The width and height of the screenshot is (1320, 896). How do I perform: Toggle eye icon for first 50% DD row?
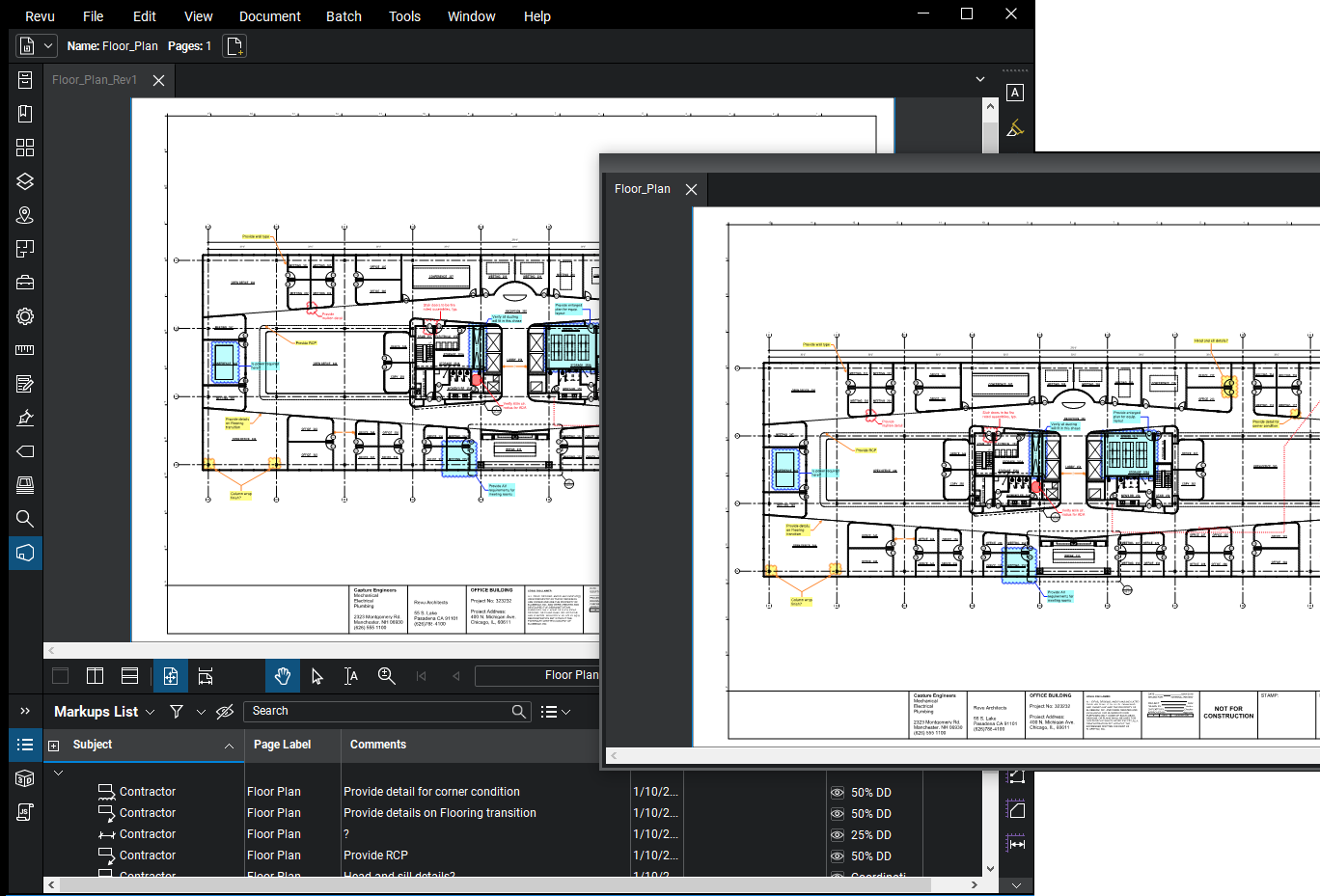[x=837, y=793]
